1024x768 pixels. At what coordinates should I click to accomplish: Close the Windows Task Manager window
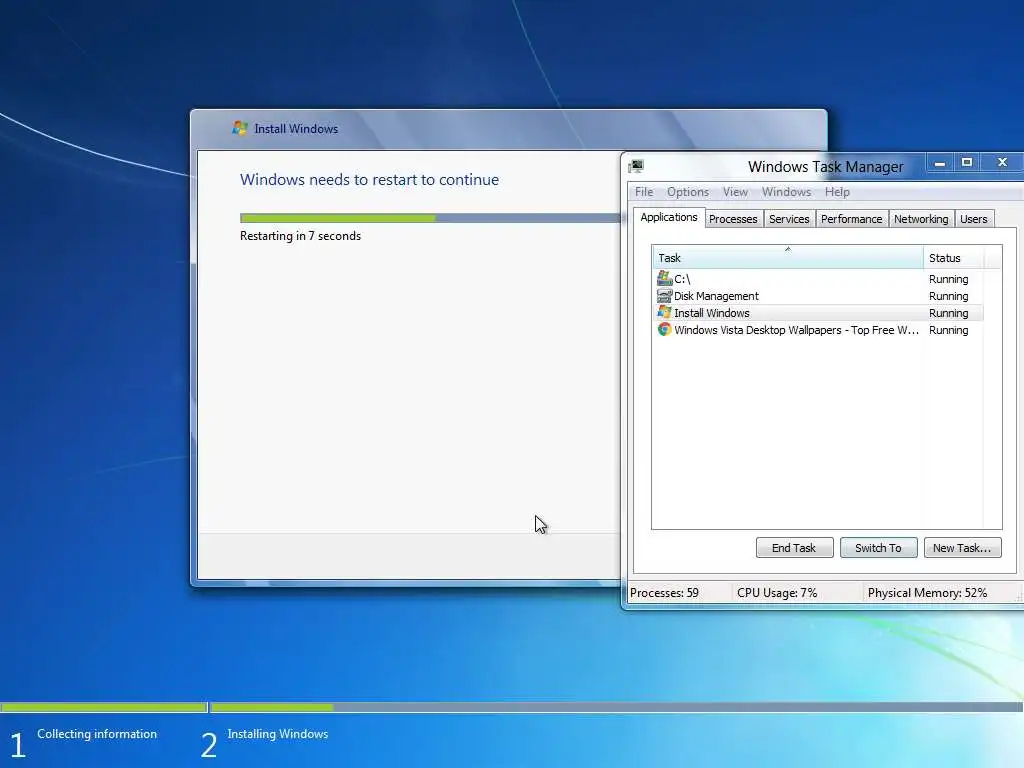1002,163
